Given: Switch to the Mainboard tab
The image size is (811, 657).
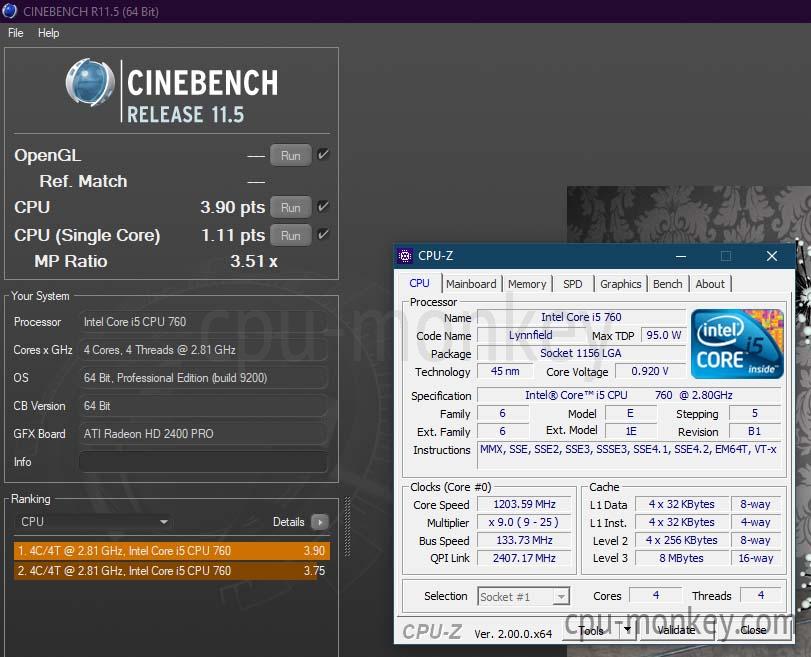Looking at the screenshot, I should pyautogui.click(x=471, y=284).
